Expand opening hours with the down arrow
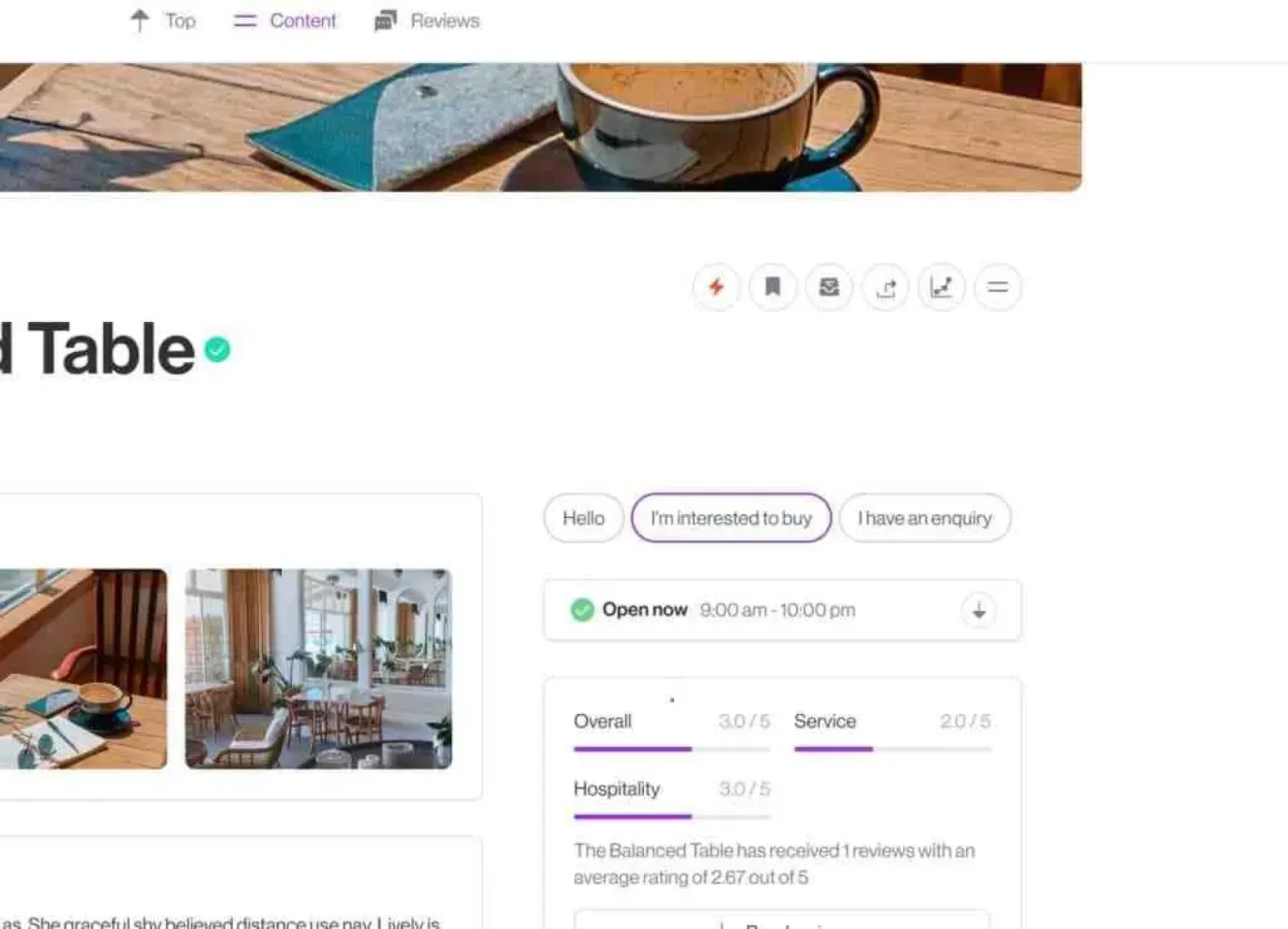This screenshot has height=929, width=1288. coord(978,610)
